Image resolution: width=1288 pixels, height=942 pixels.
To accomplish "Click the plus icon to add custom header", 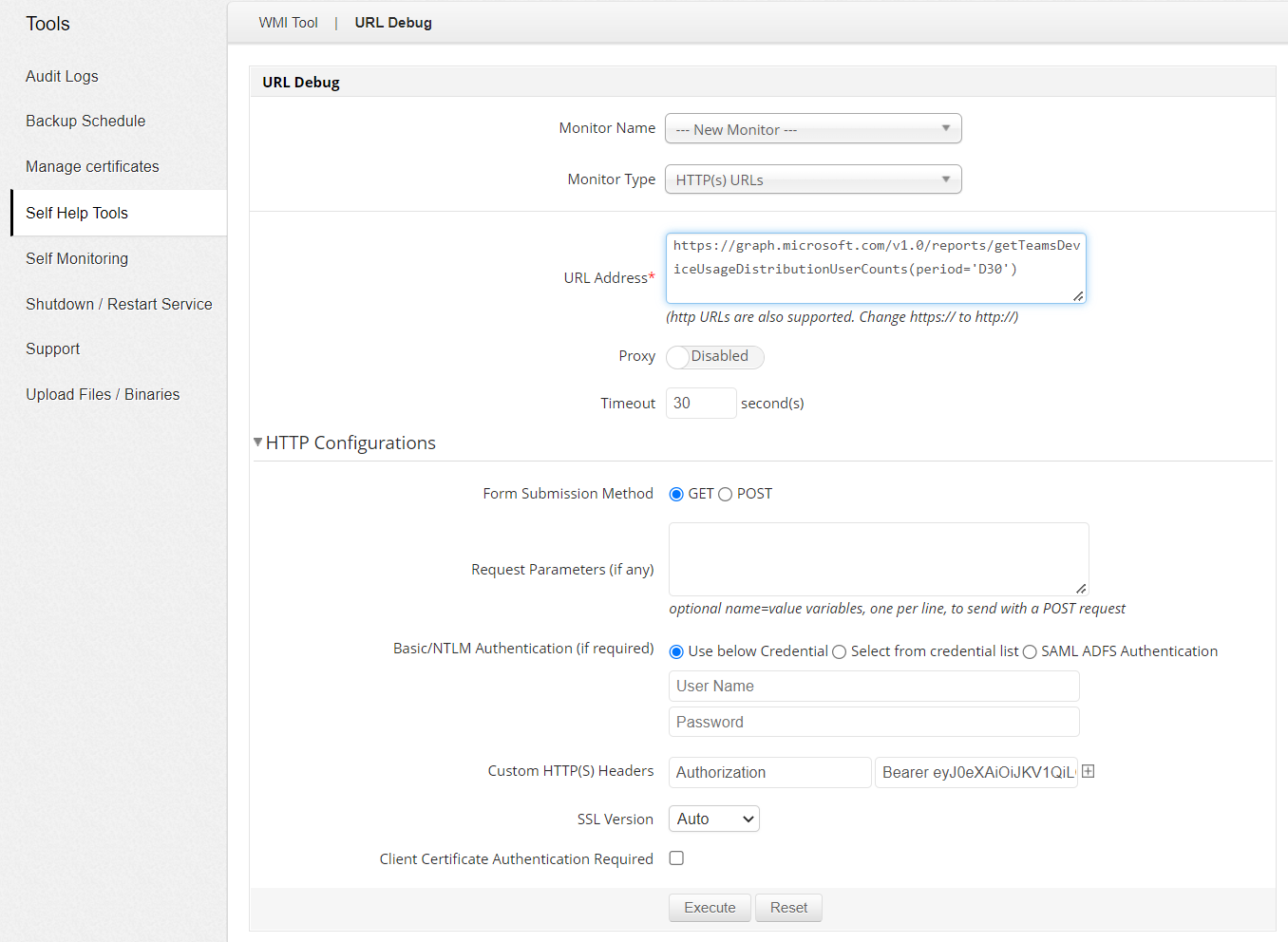I will point(1089,771).
